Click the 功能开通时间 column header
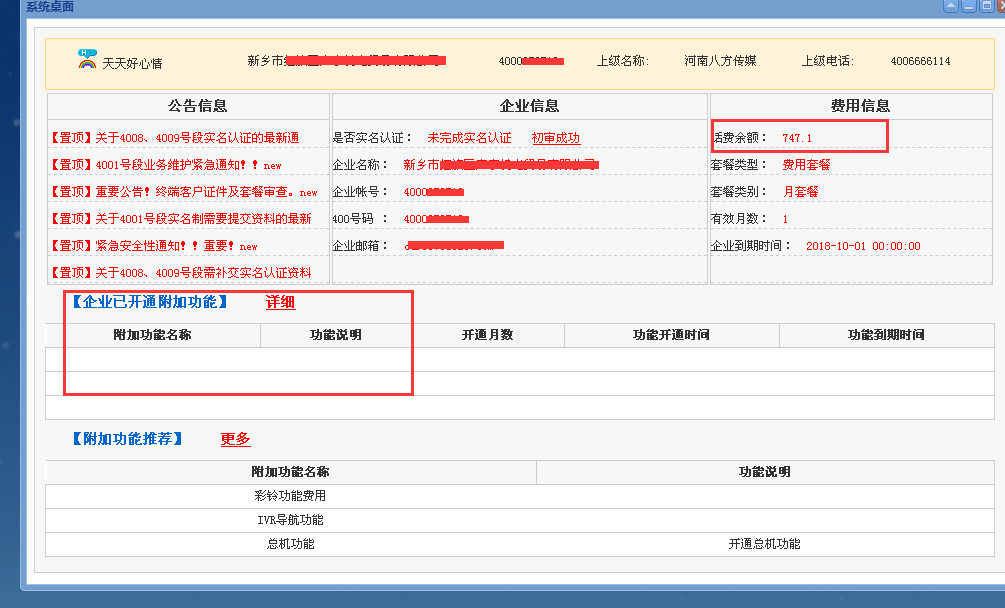 click(x=671, y=335)
